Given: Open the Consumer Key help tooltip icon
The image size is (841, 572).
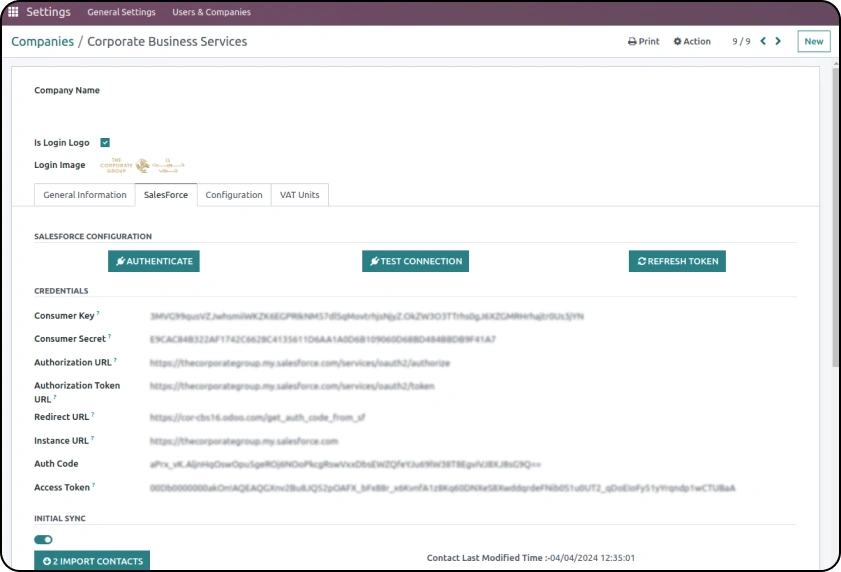Looking at the screenshot, I should (x=98, y=313).
